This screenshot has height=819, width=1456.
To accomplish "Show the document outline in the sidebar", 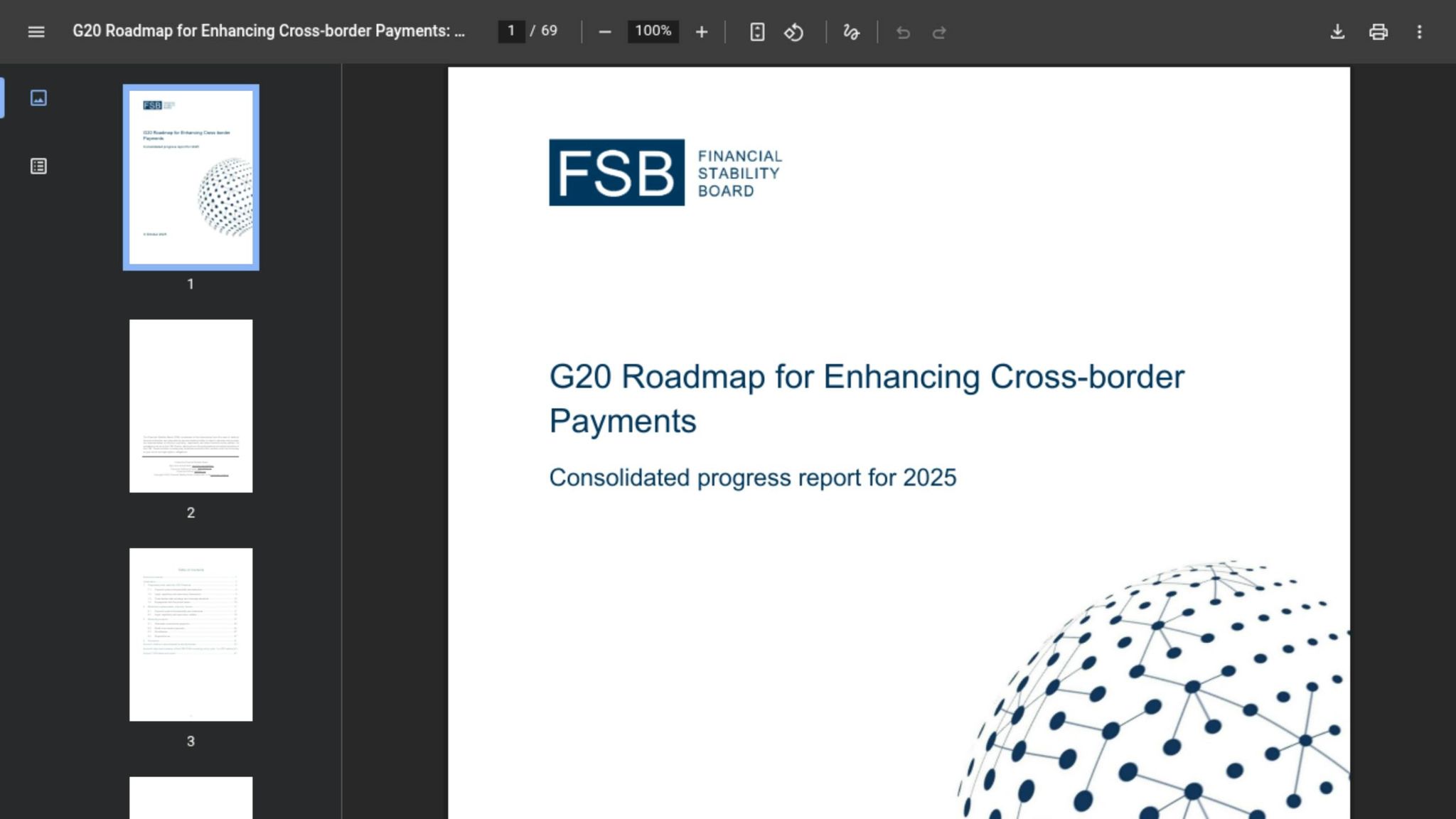I will [x=38, y=166].
